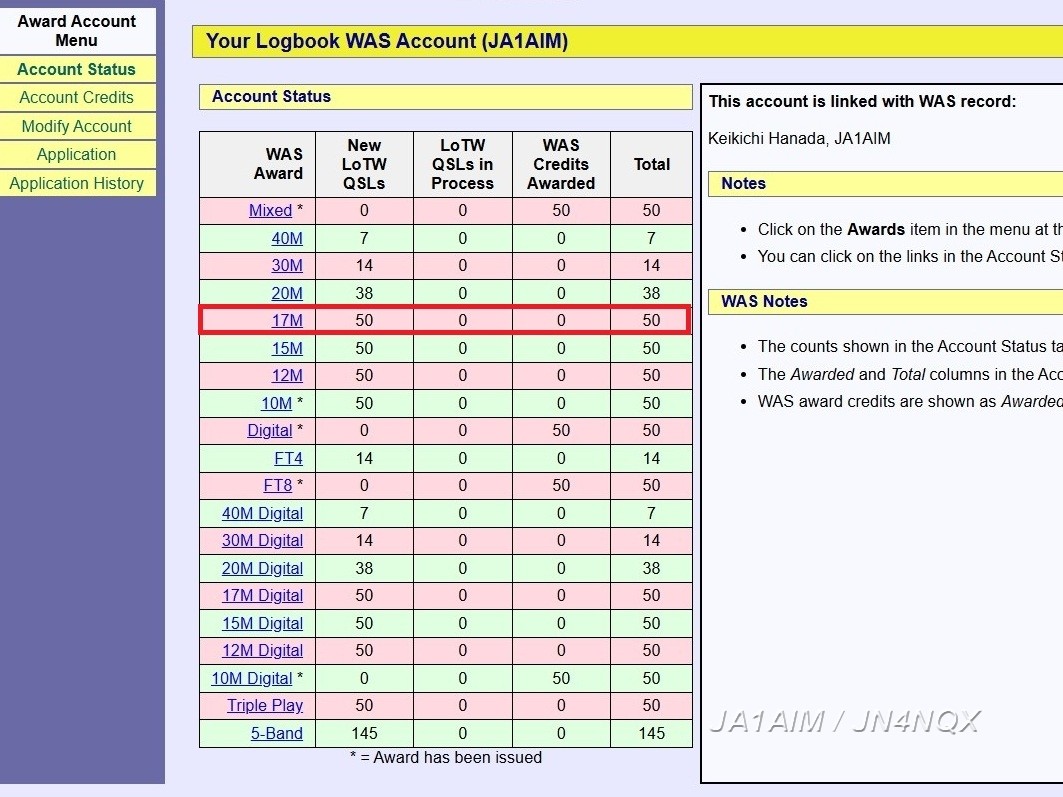Open the 17M Digital award link
This screenshot has height=797, width=1063.
pos(262,595)
